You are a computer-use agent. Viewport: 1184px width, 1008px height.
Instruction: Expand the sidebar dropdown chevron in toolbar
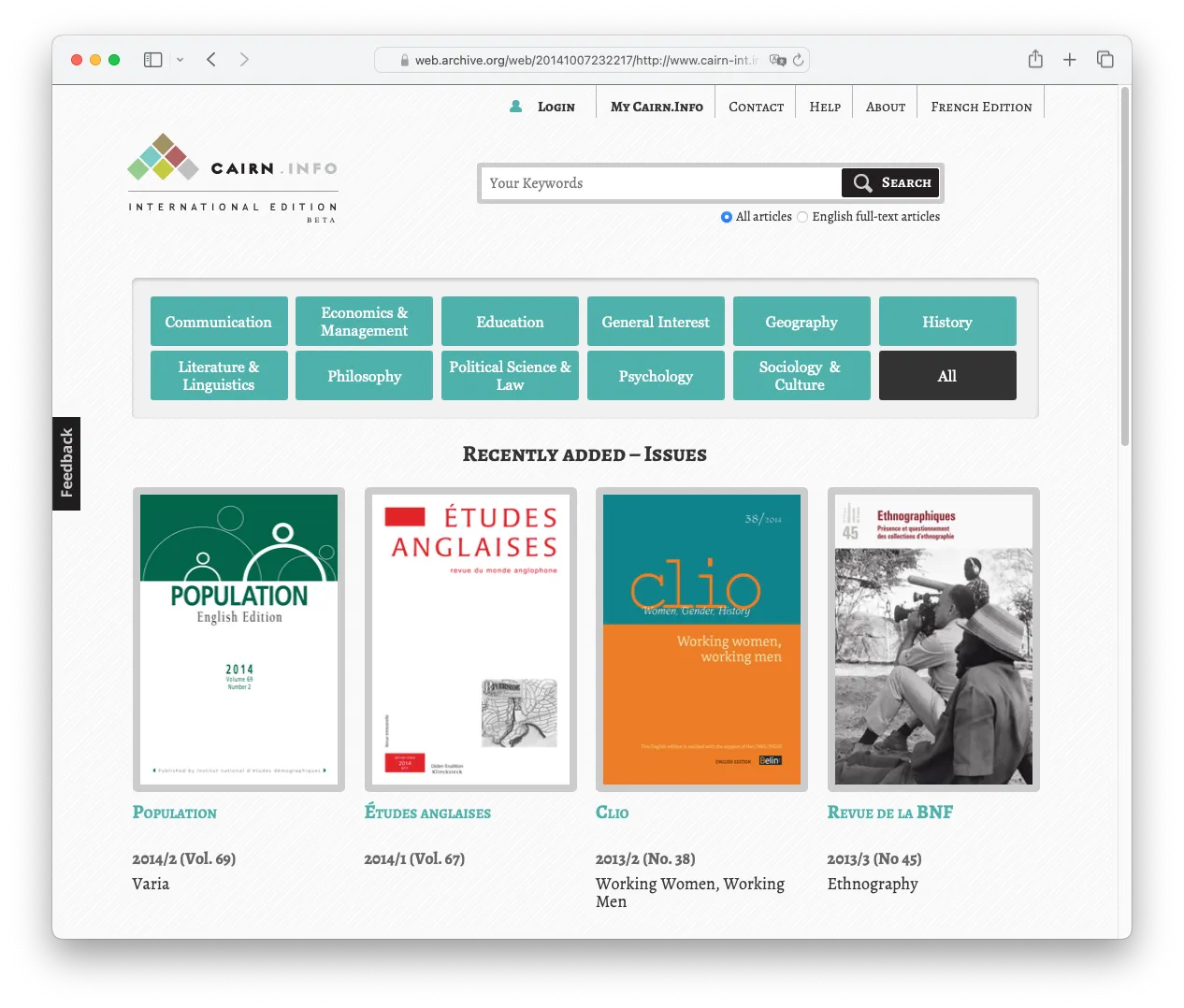tap(180, 60)
